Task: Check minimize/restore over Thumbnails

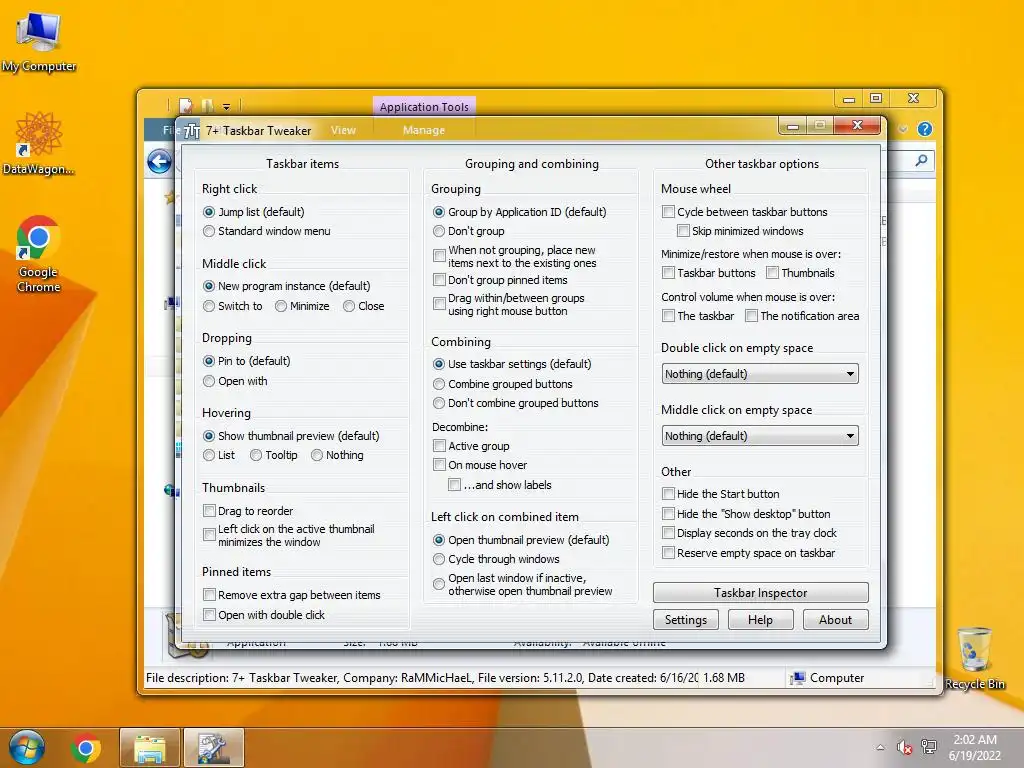Action: point(801,273)
